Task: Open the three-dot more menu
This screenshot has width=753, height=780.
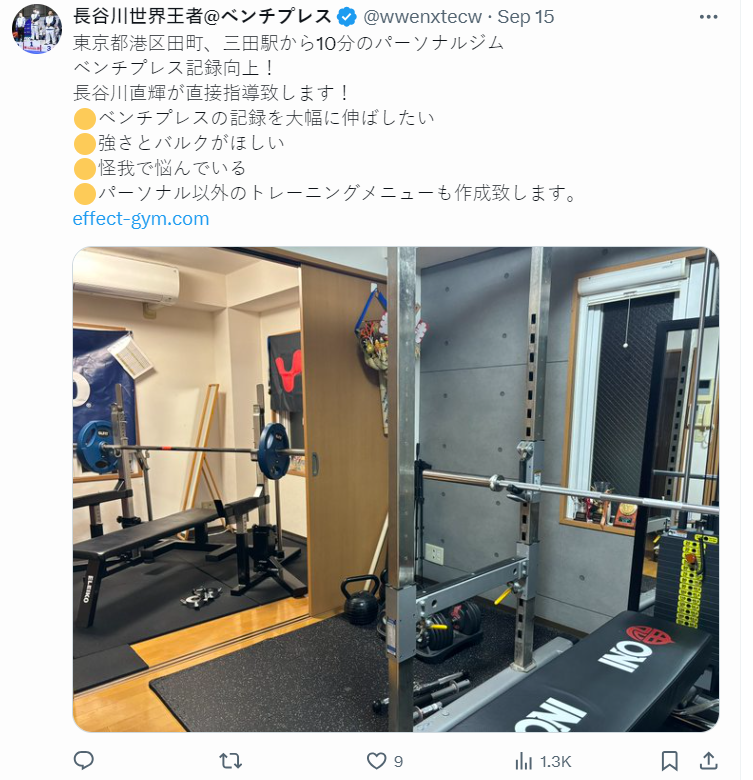Action: [x=708, y=17]
